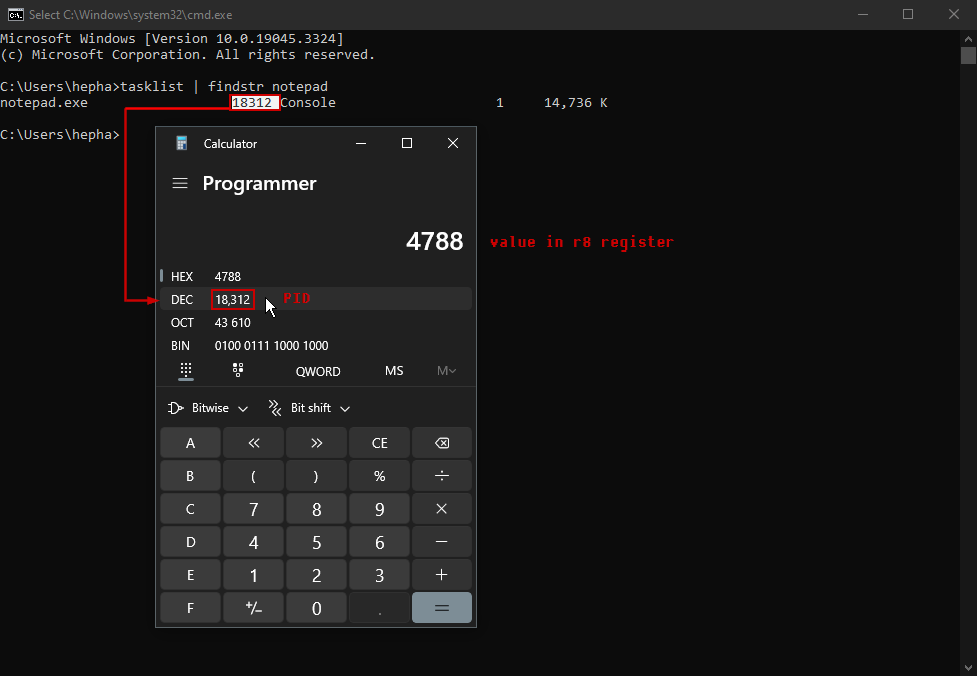Image resolution: width=977 pixels, height=676 pixels.
Task: Click the Calculator app icon in title bar
Action: [x=182, y=143]
